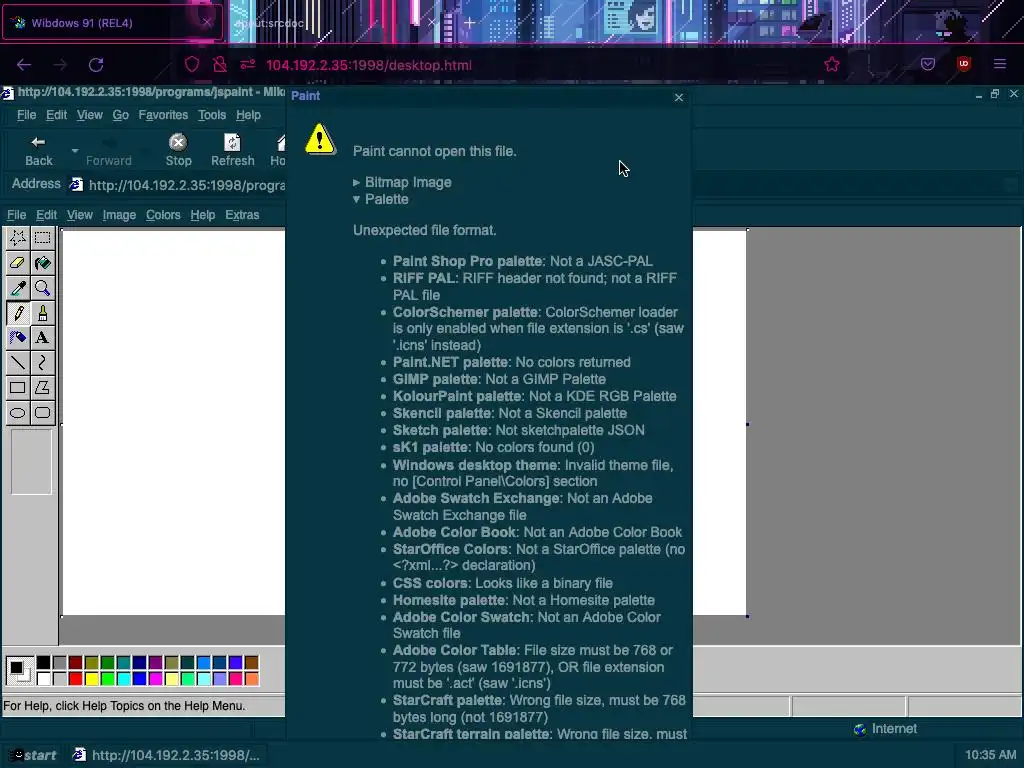Open the browser window File menu
Viewport: 1024px width, 768px height.
[x=26, y=115]
